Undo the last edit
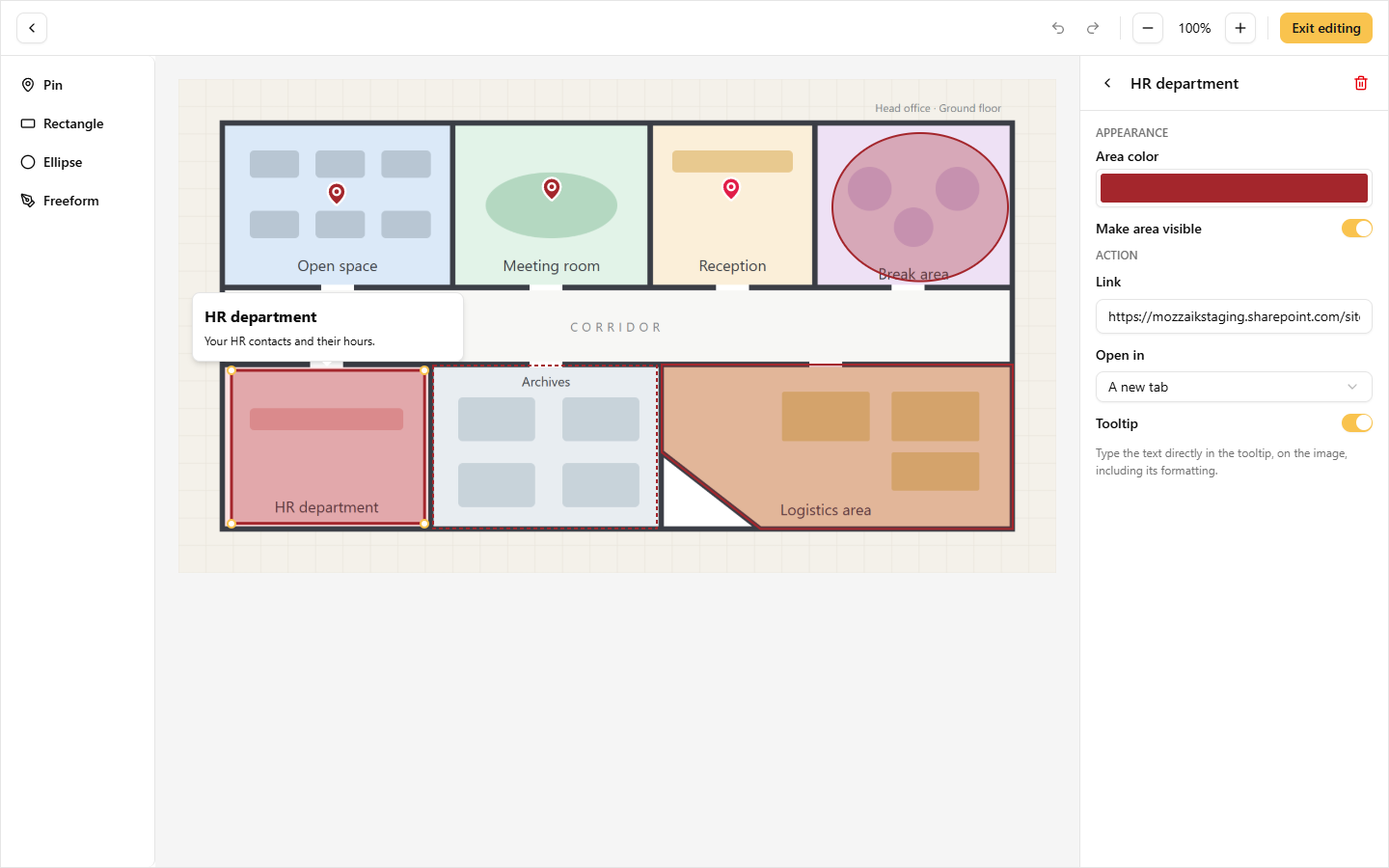Screen dimensions: 1389x868 (1058, 28)
